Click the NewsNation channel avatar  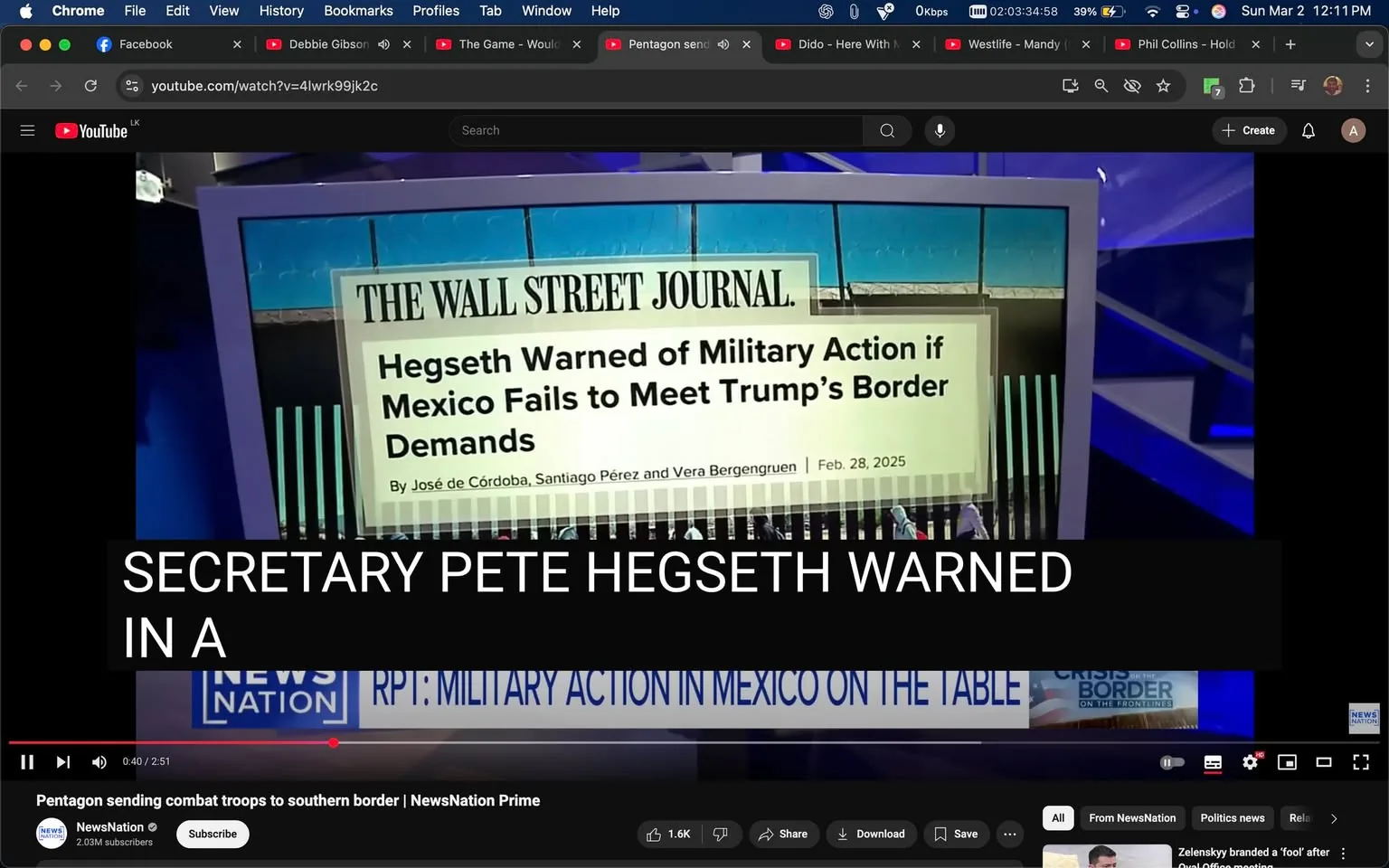(x=51, y=833)
